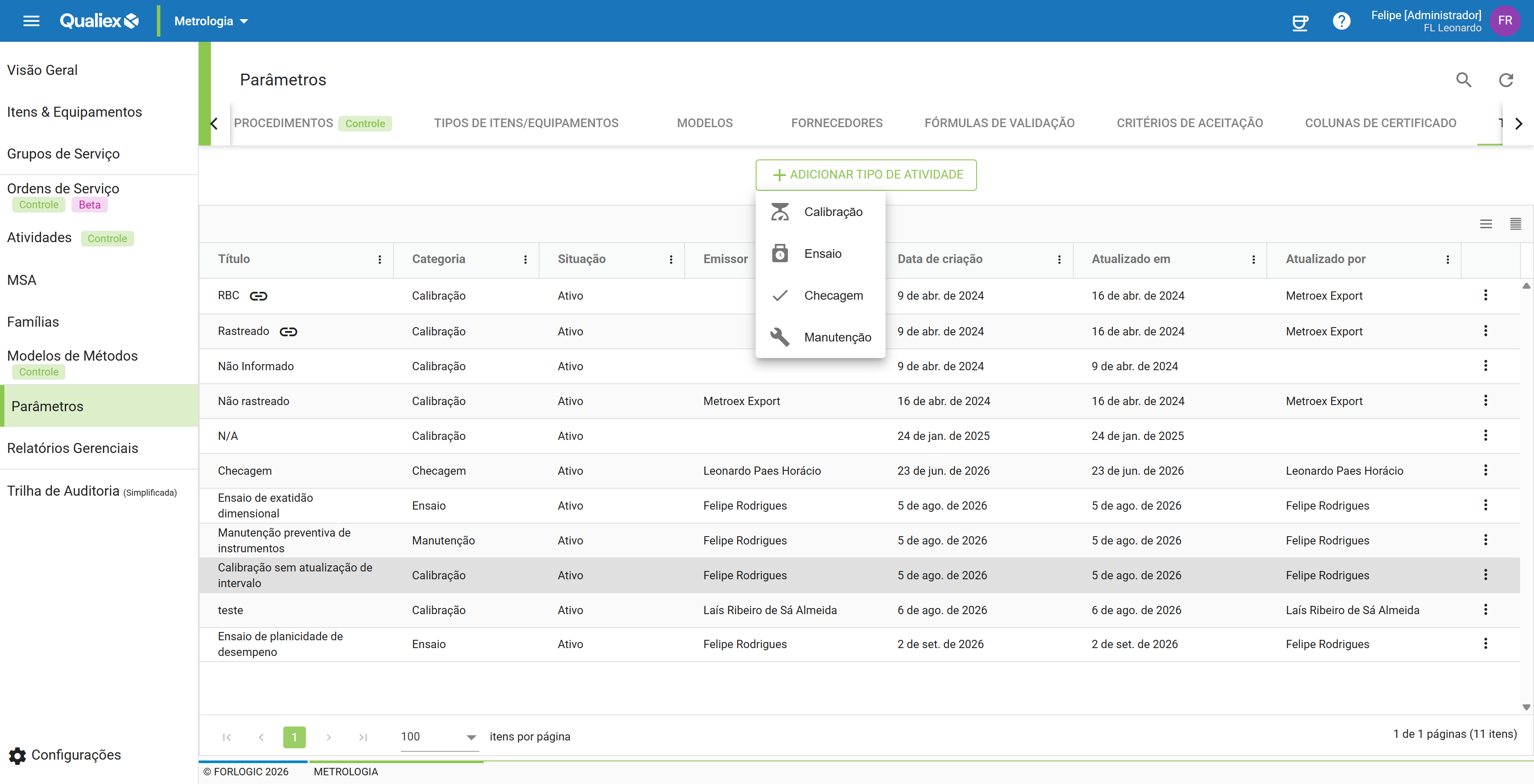The width and height of the screenshot is (1534, 784).
Task: Open Atualizado por column menu
Action: pyautogui.click(x=1447, y=260)
